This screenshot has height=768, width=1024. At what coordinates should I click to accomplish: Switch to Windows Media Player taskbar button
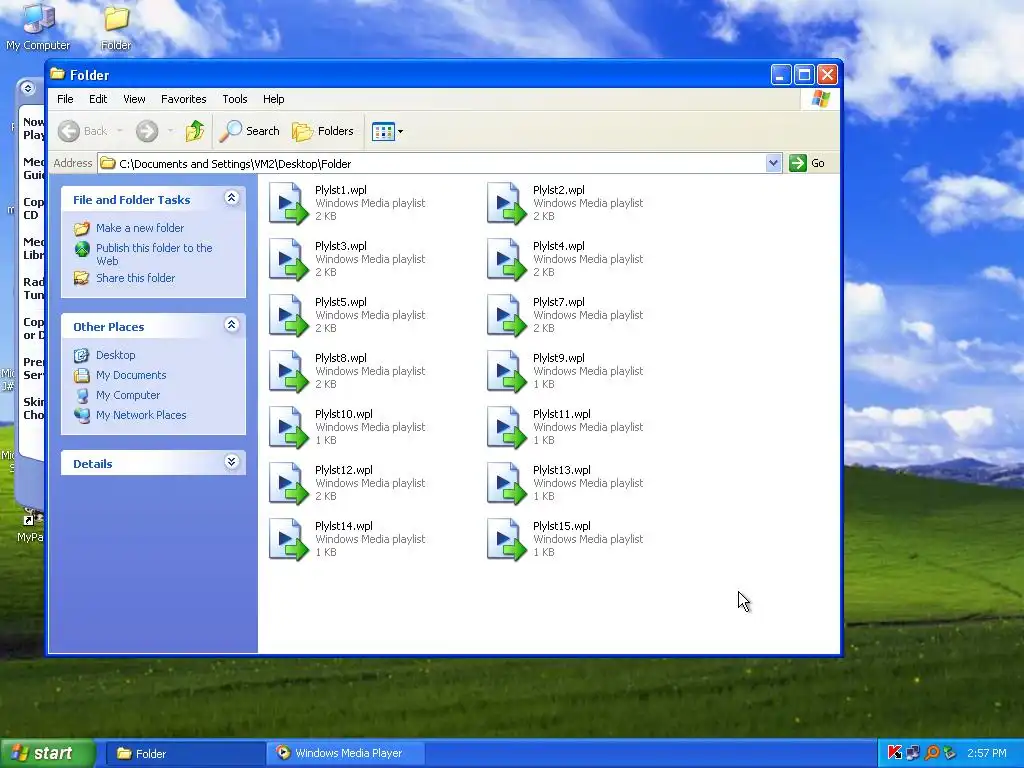[x=347, y=754]
